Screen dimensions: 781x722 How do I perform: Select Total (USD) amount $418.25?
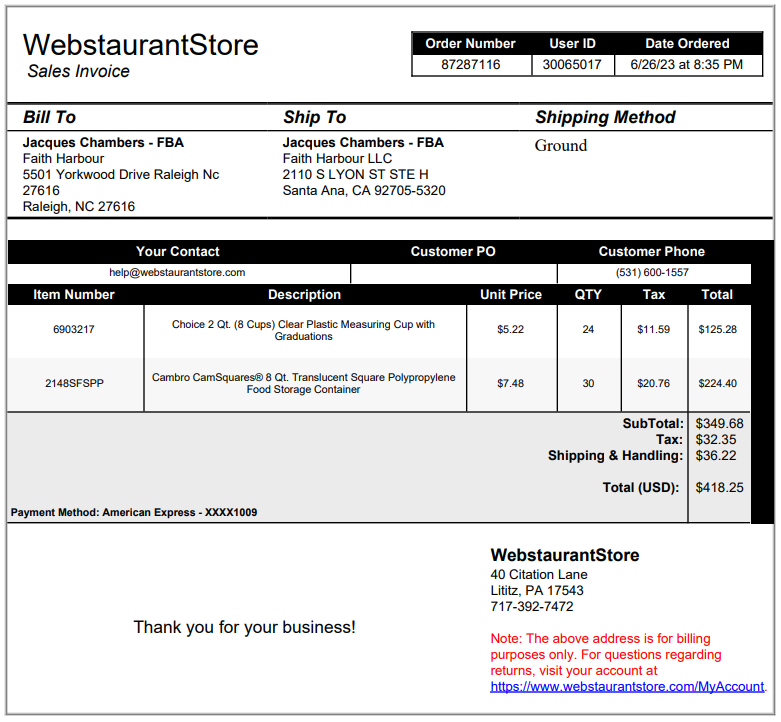719,487
